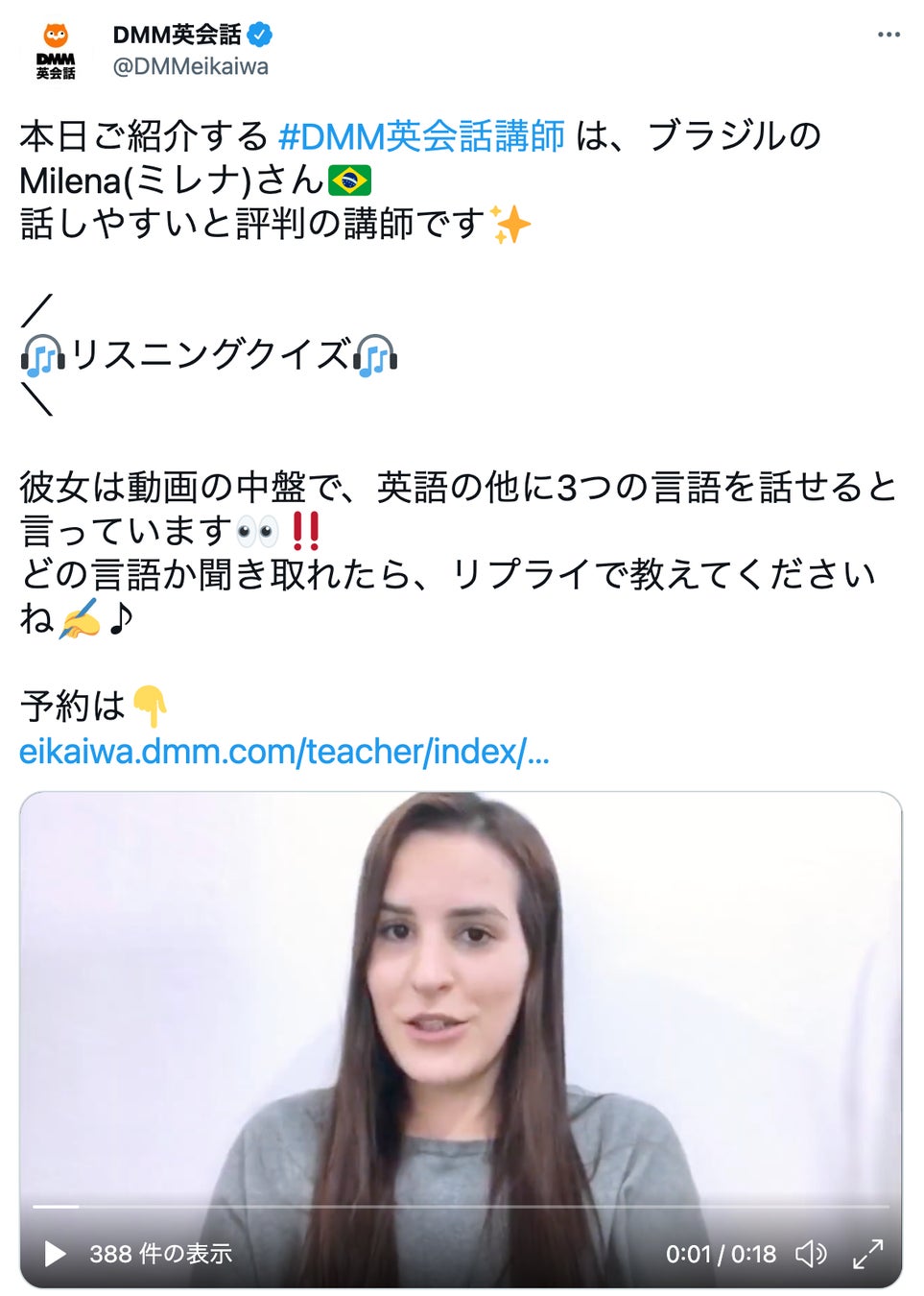Viewport: 924px width, 1296px height.
Task: Click the headphones emoji after リスニングクイズ
Action: point(375,356)
